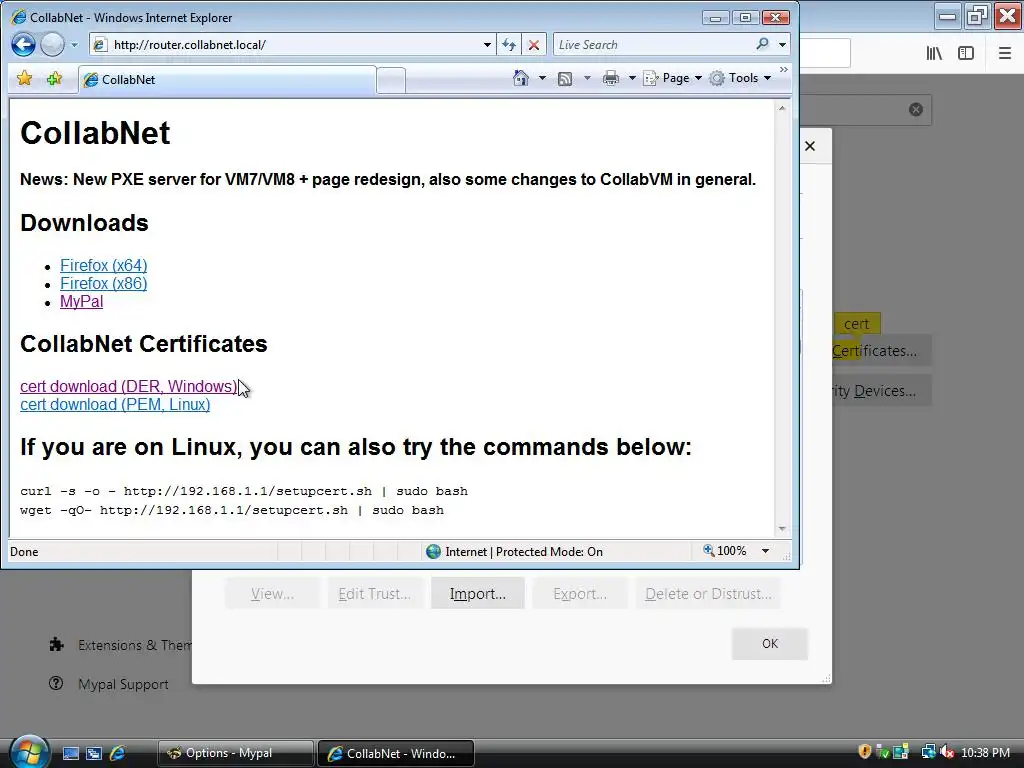Click the IE Home icon

[x=520, y=78]
